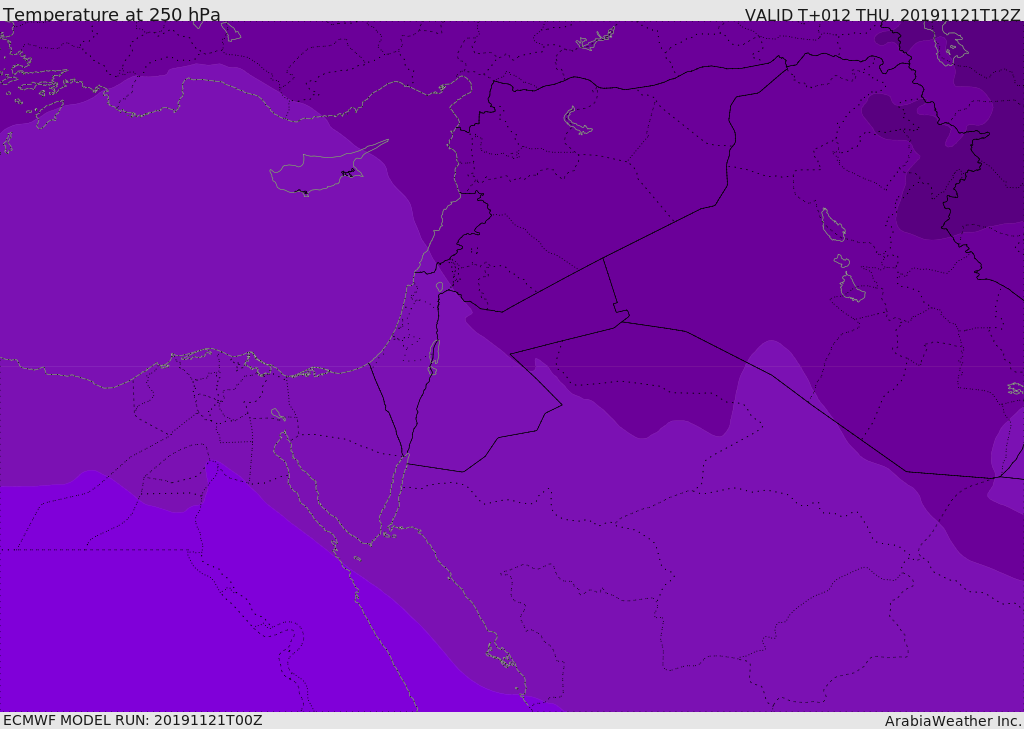Click the VALID T+012 THU timestamp label
Viewport: 1024px width, 729px height.
[x=882, y=14]
